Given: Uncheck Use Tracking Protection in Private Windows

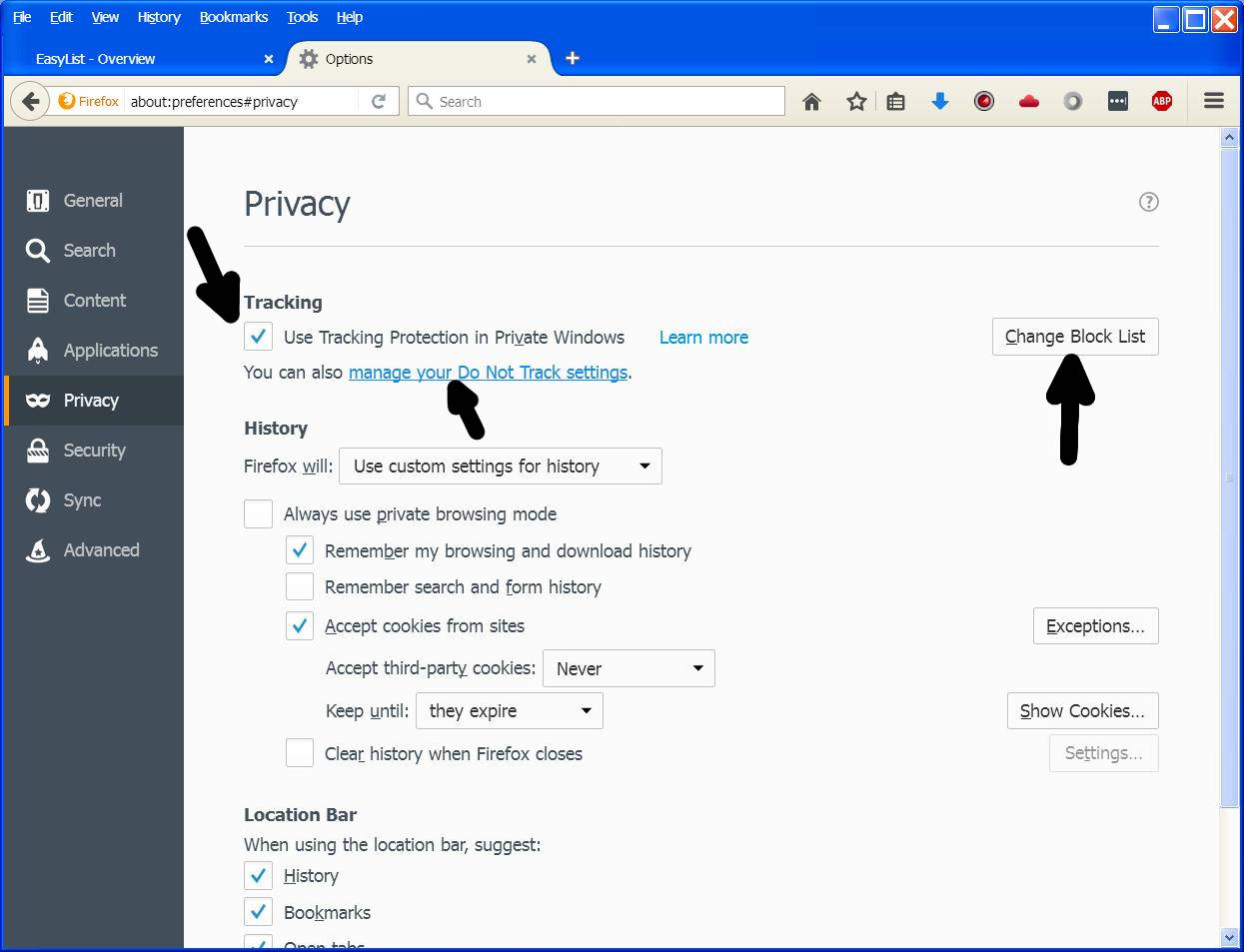Looking at the screenshot, I should [x=259, y=337].
